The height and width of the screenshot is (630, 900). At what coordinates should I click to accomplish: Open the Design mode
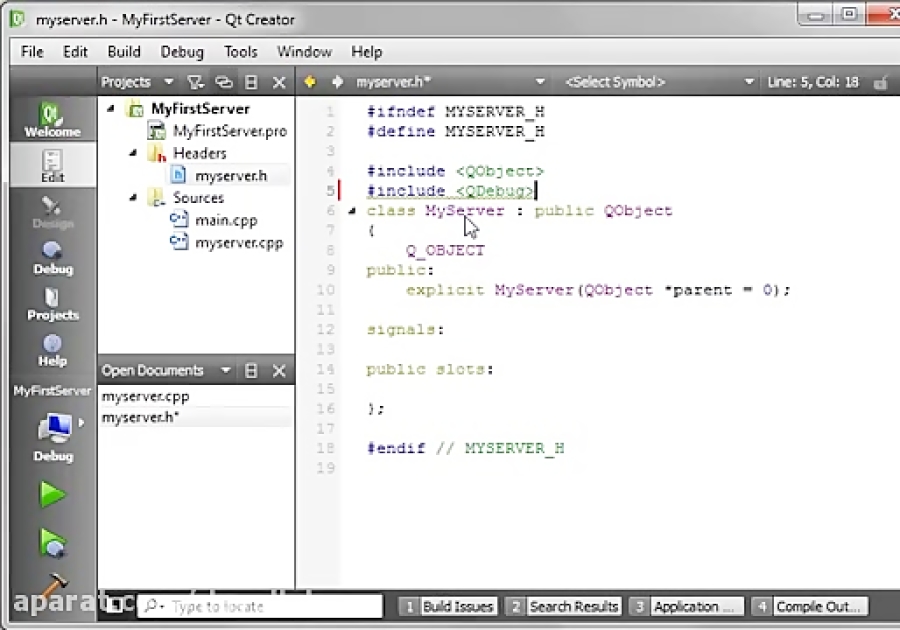(x=52, y=212)
